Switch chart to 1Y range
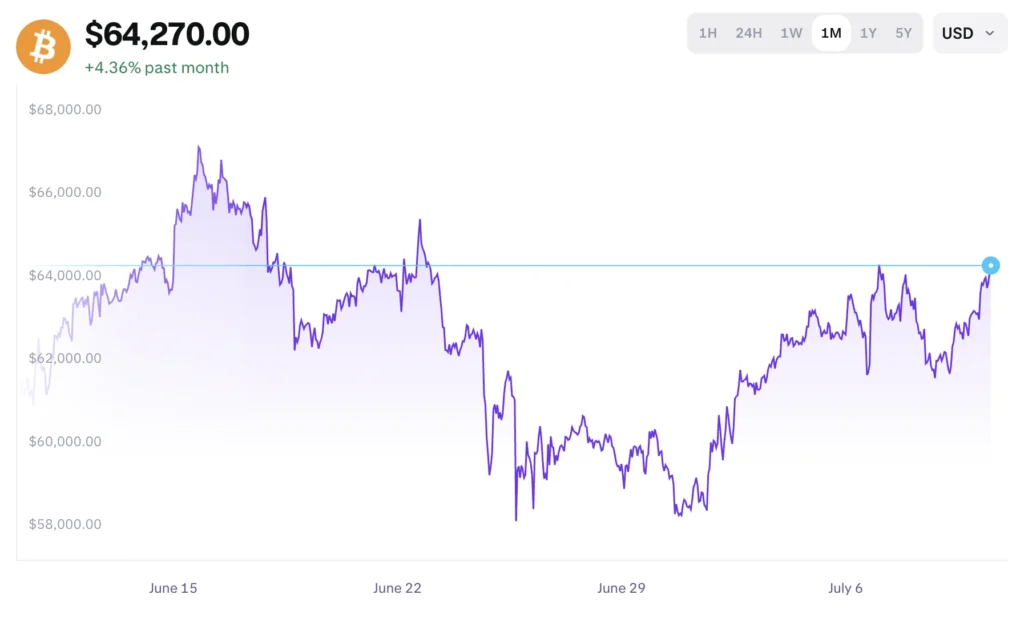 click(868, 33)
